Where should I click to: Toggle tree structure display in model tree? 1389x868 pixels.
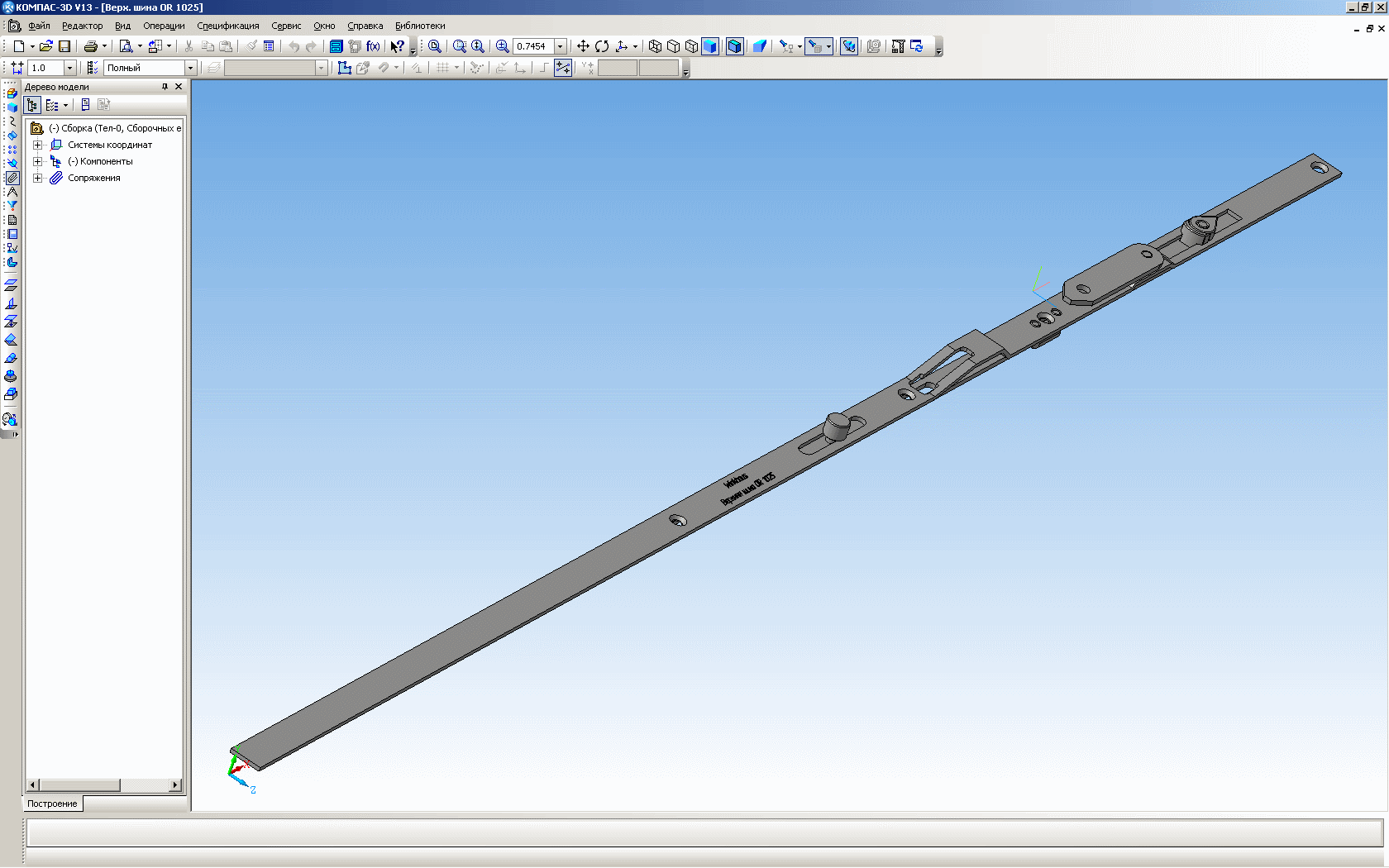coord(32,105)
